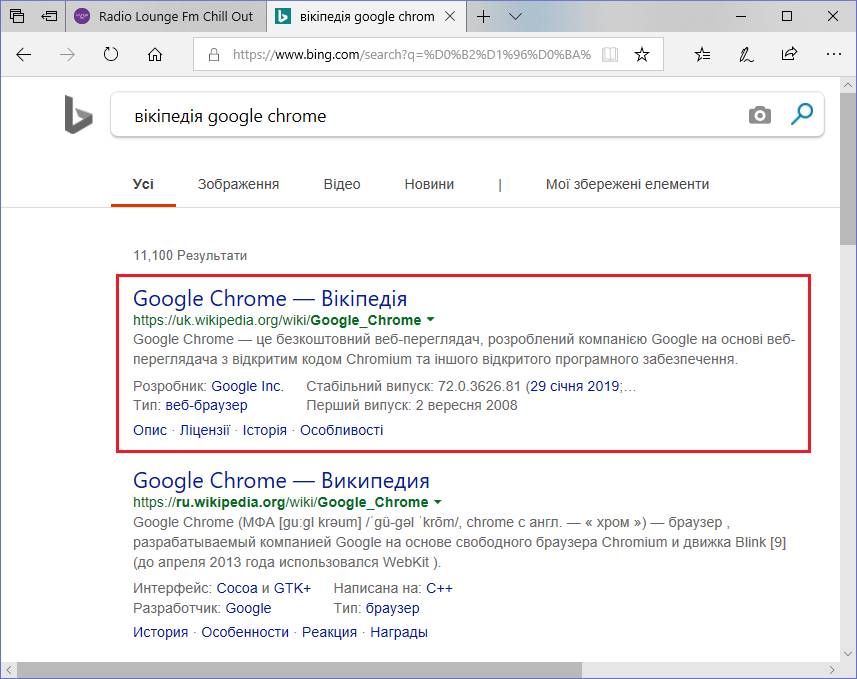Open Google Chrome — Вікіпедія result
Image resolution: width=857 pixels, height=679 pixels.
[270, 298]
